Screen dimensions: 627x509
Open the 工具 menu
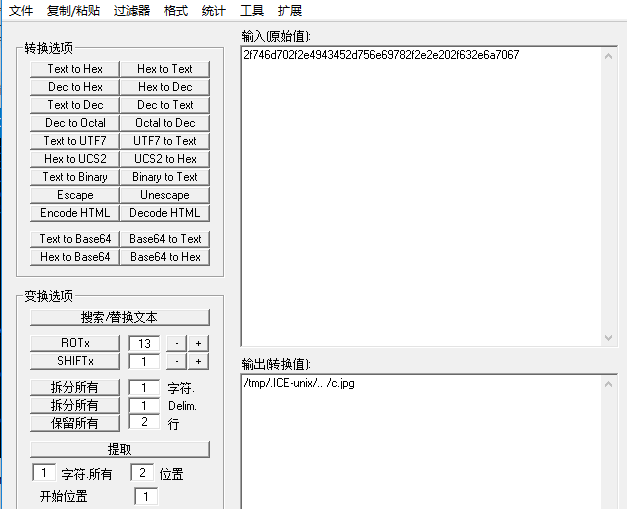click(252, 11)
